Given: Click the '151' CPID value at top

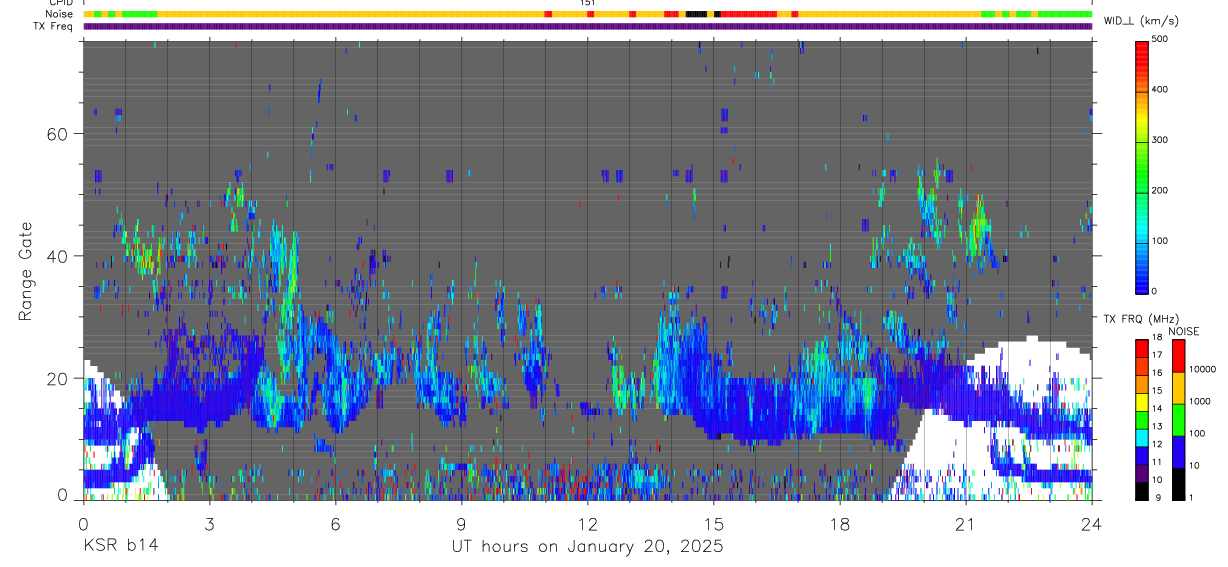Looking at the screenshot, I should point(587,3).
